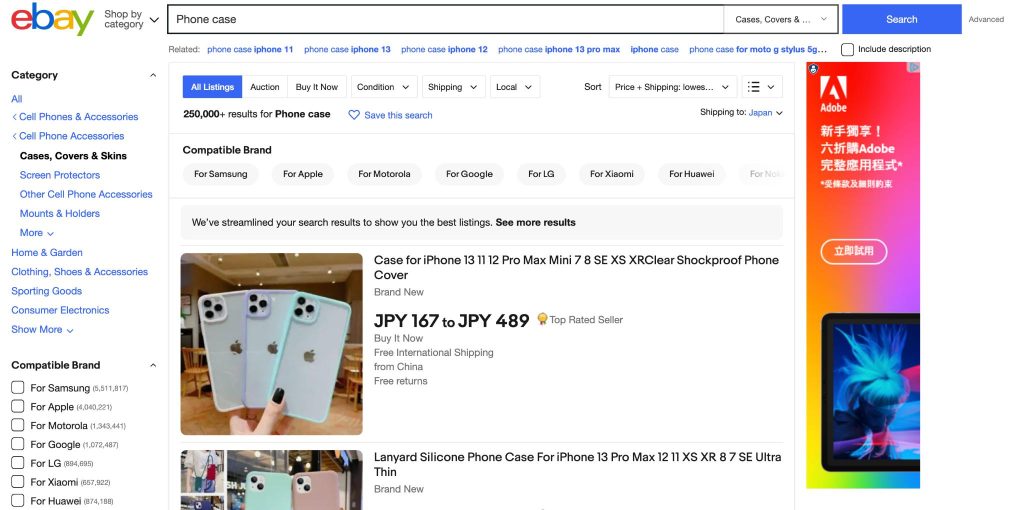Collapse the Compatible Brand sidebar section
The height and width of the screenshot is (510, 1024).
(x=153, y=365)
